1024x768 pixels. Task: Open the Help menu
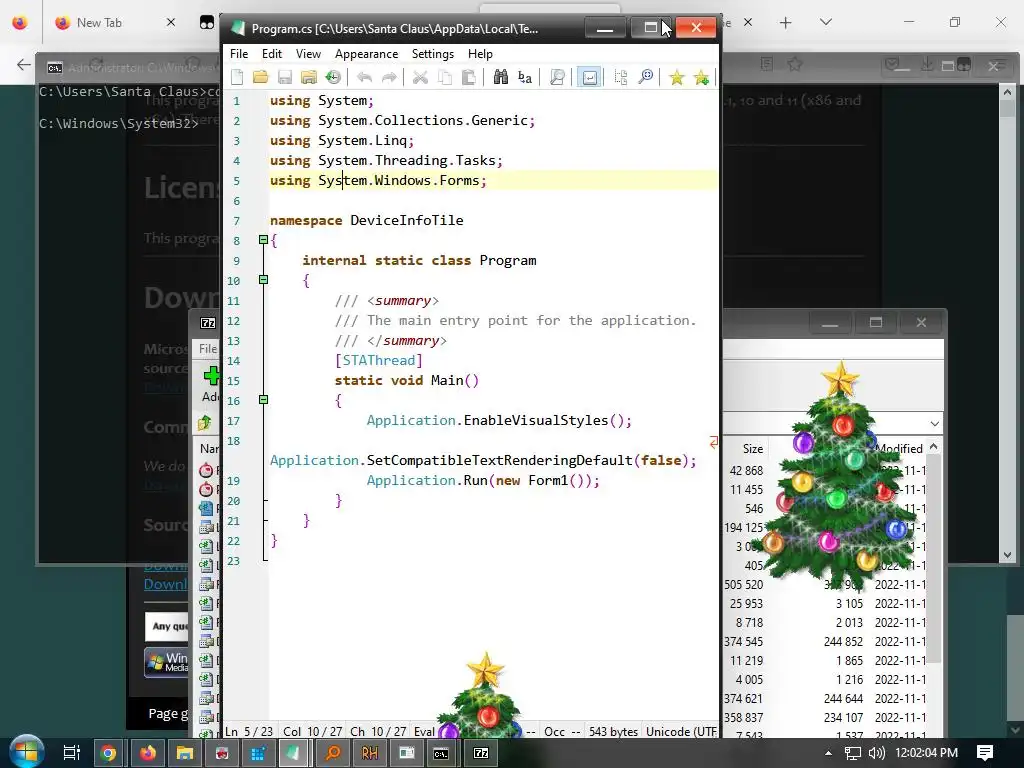[480, 54]
